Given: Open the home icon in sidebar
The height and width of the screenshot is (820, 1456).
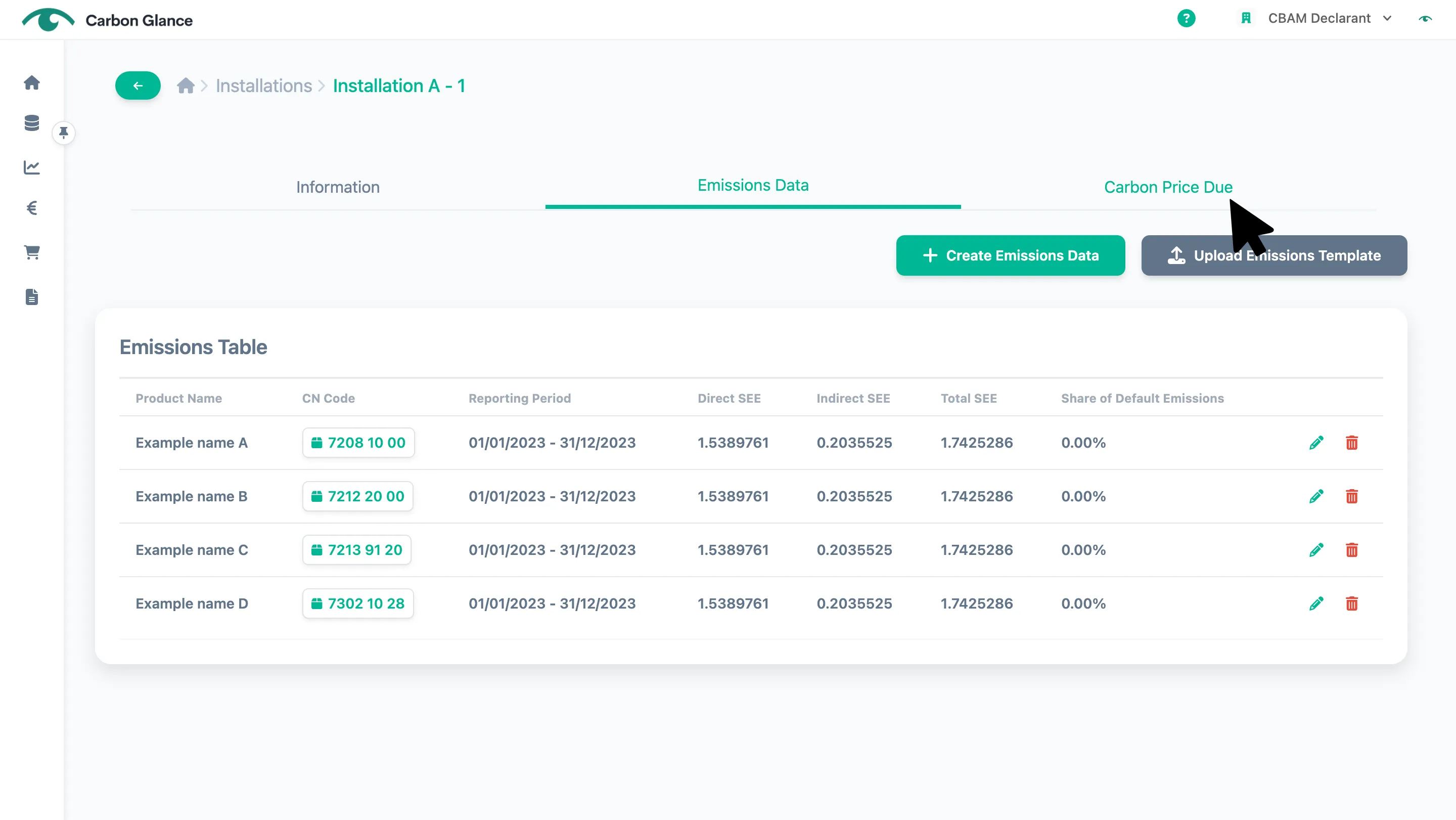Looking at the screenshot, I should pyautogui.click(x=32, y=82).
